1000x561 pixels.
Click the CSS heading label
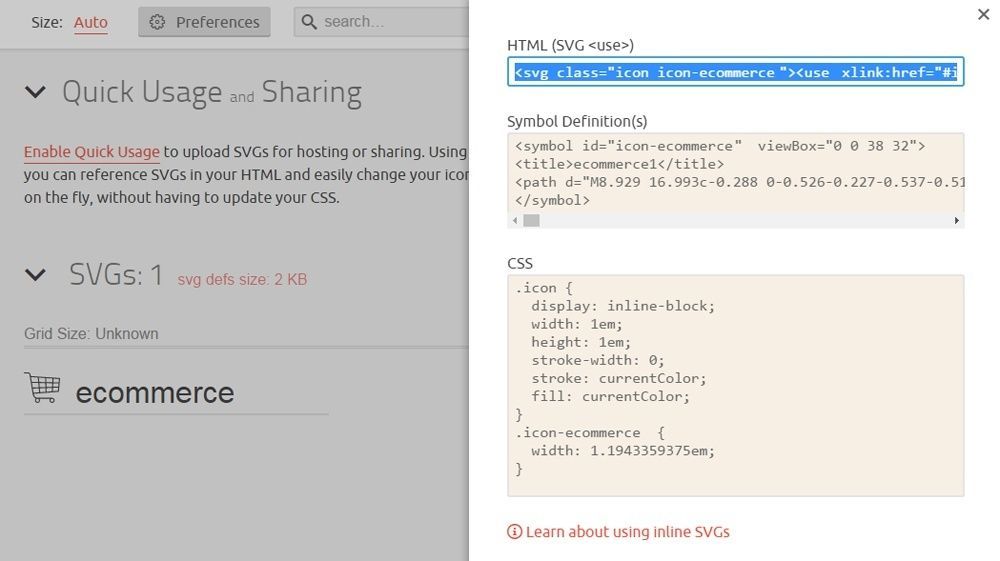(x=520, y=263)
